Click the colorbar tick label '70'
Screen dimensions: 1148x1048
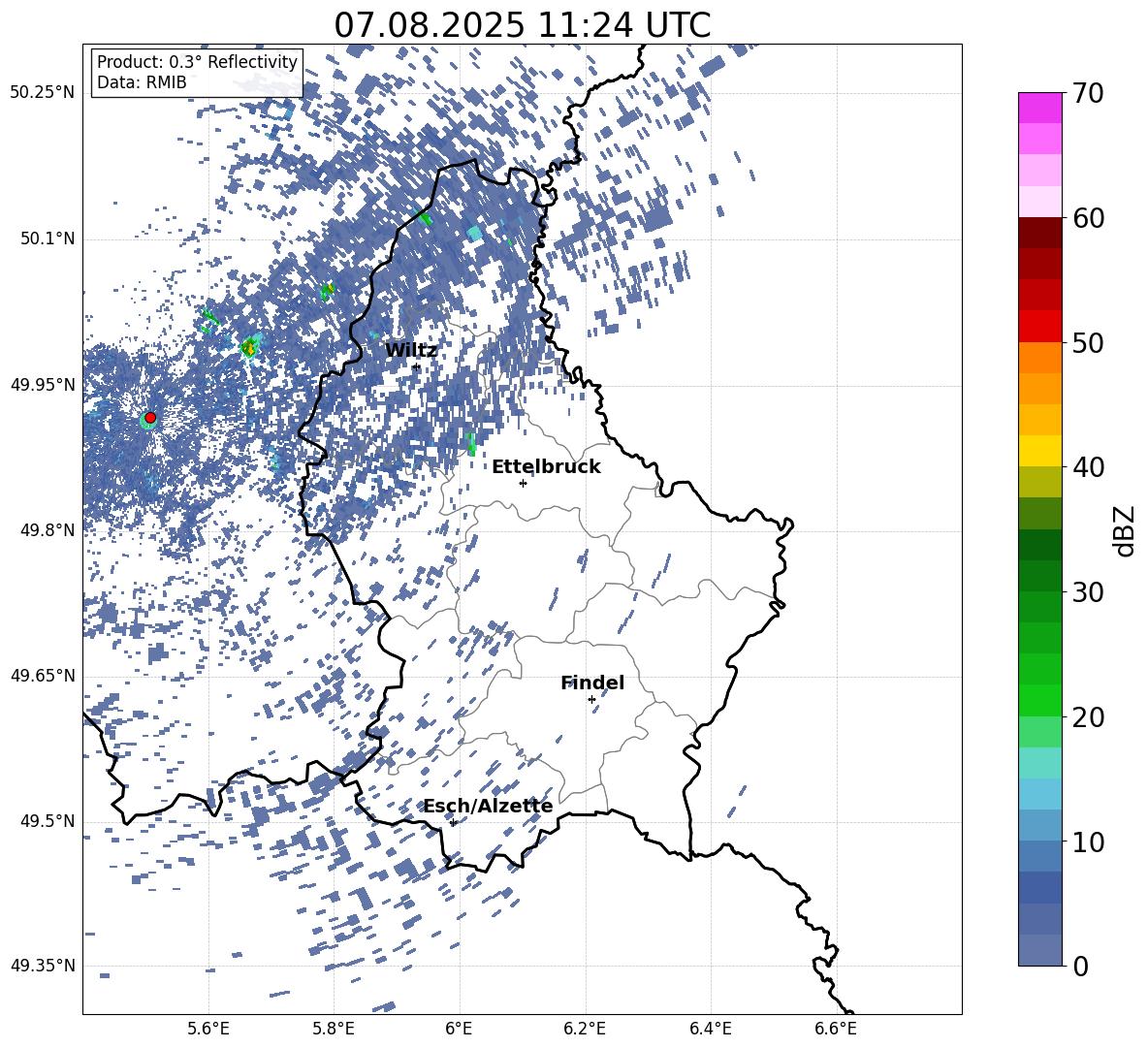pyautogui.click(x=1088, y=94)
